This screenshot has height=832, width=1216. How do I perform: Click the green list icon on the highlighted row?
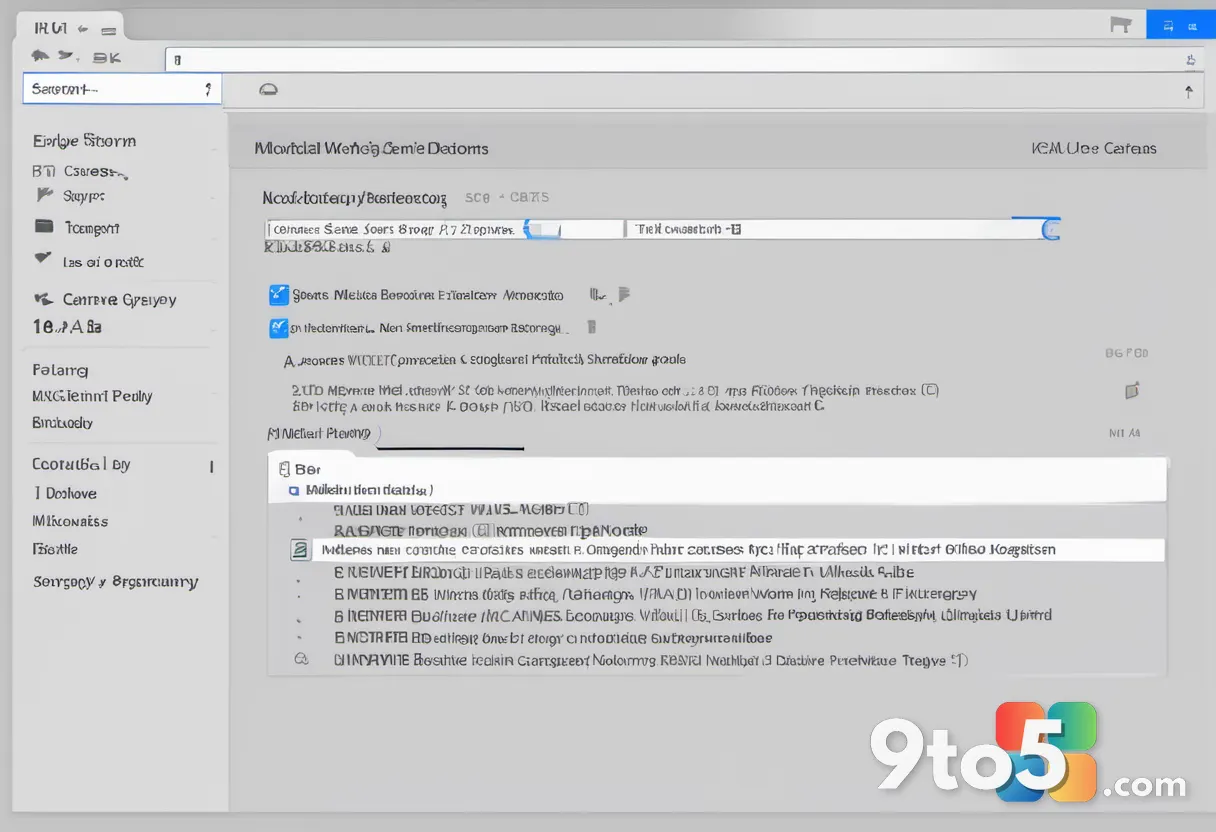tap(298, 550)
